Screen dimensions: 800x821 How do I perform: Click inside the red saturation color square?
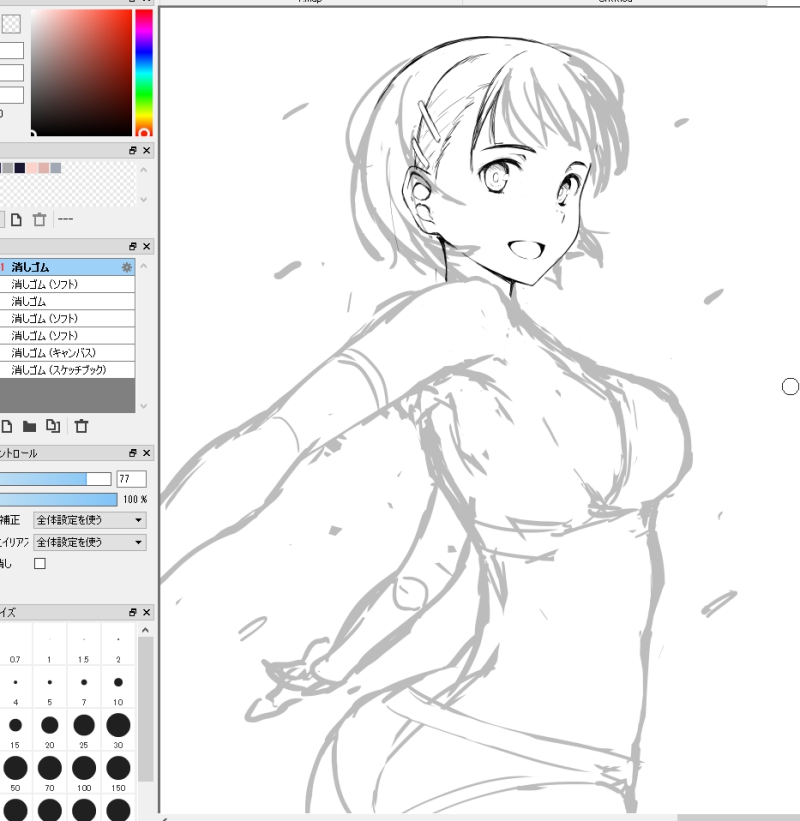click(x=81, y=73)
